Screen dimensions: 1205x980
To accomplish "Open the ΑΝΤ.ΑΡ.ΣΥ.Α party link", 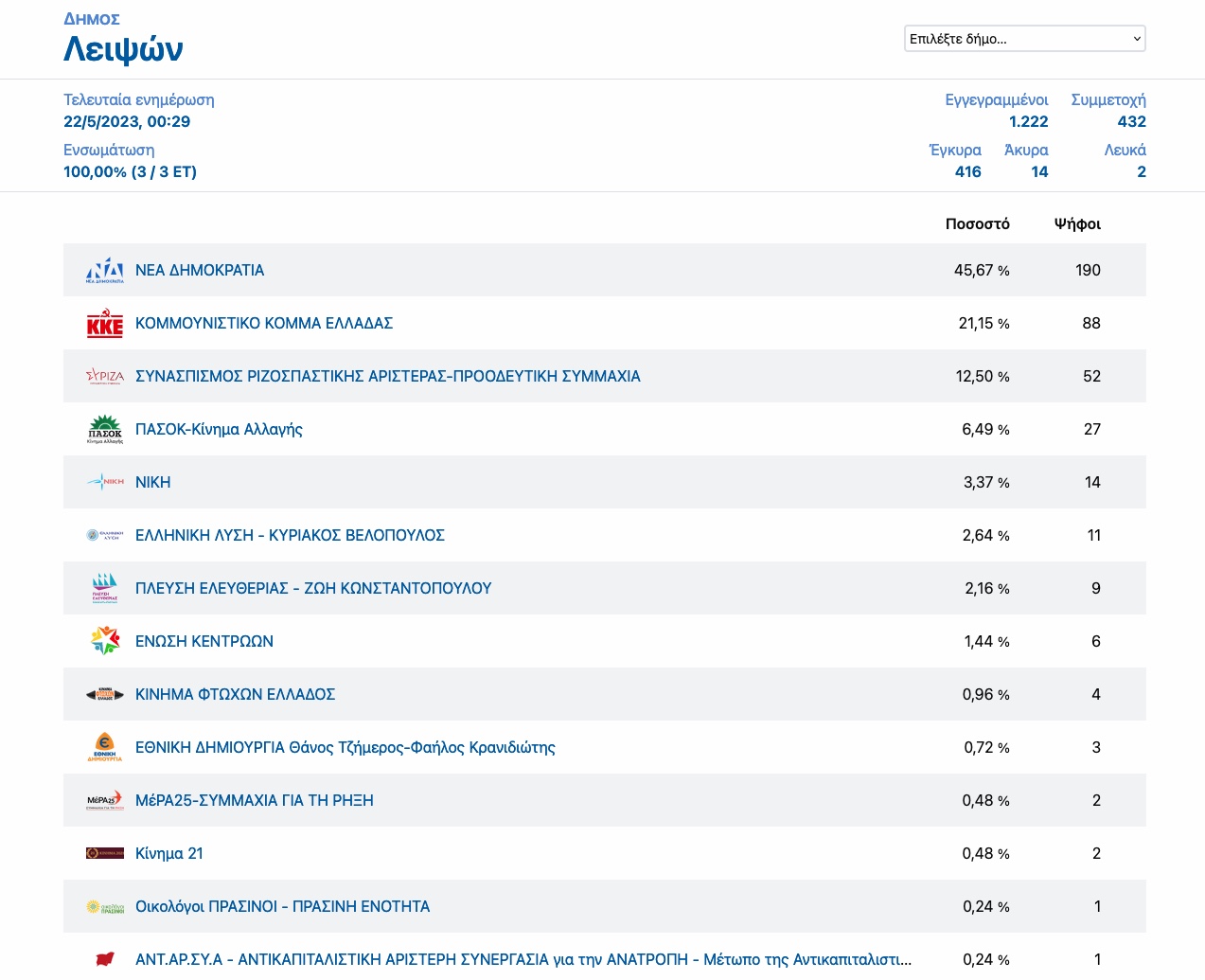I will (x=523, y=959).
